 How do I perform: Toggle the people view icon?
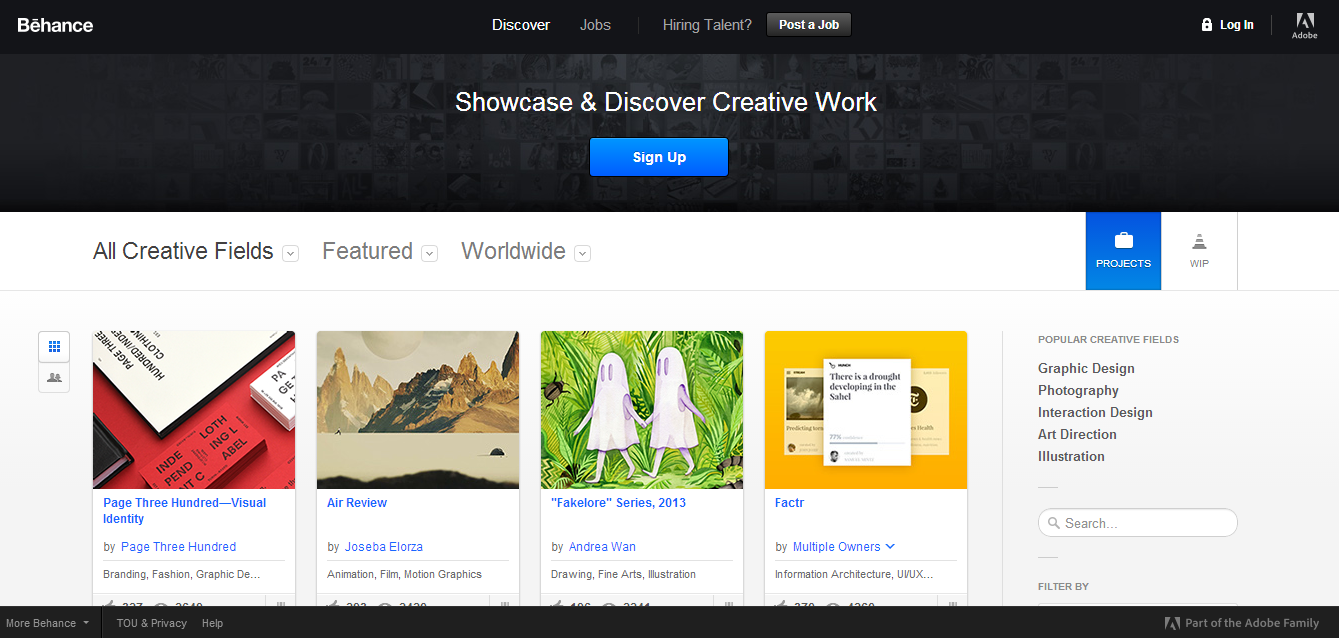pyautogui.click(x=54, y=378)
